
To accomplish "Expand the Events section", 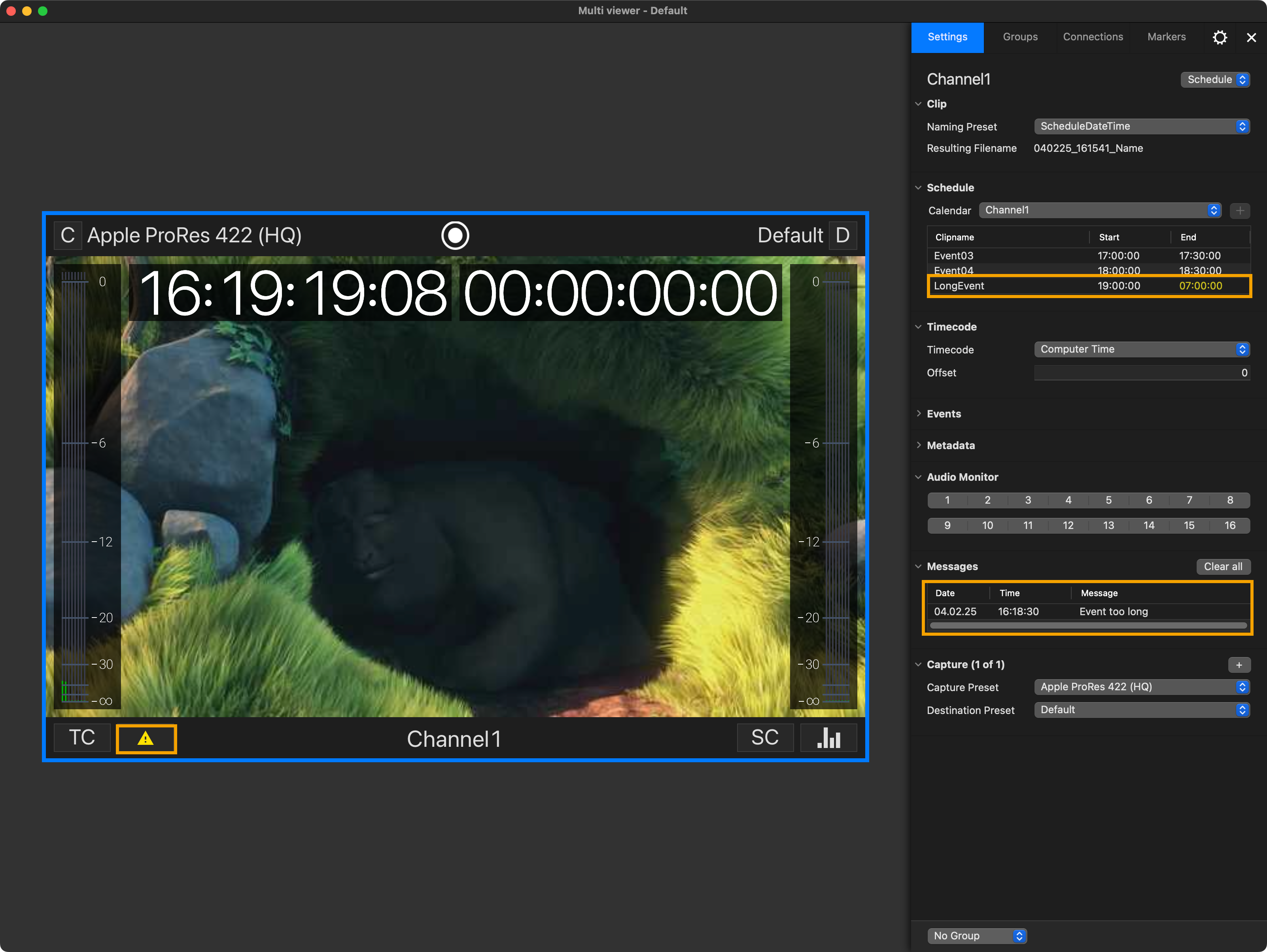I will click(x=918, y=414).
